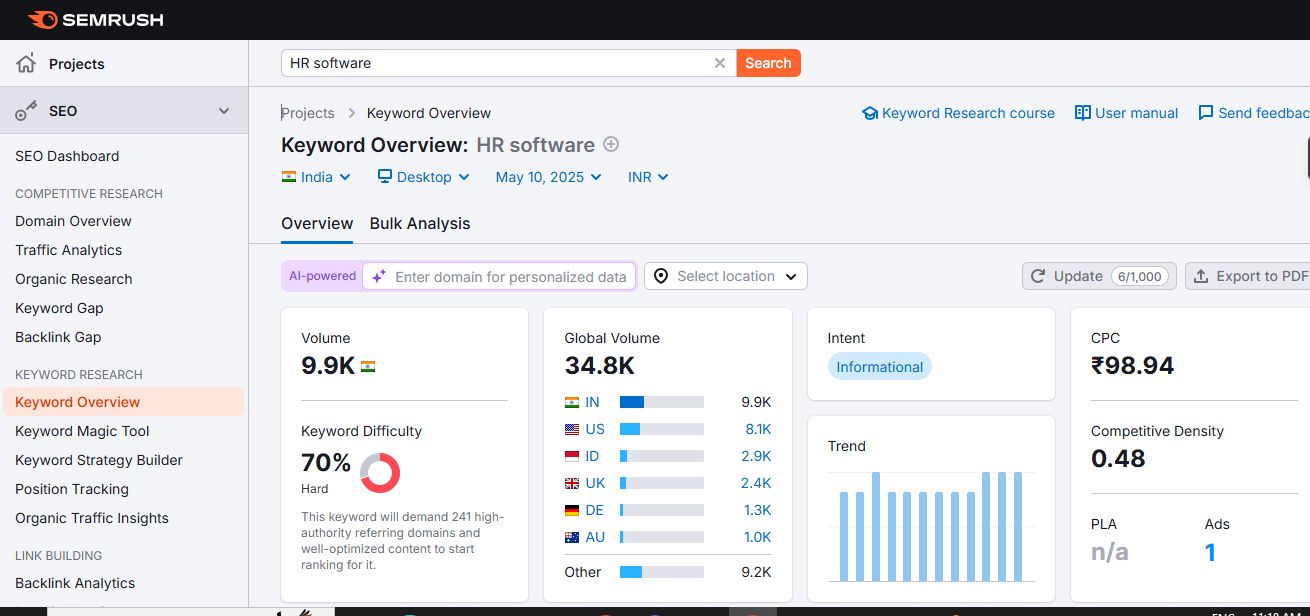Click the Export to PDF button
Viewport: 1310px width, 616px height.
coord(1248,276)
